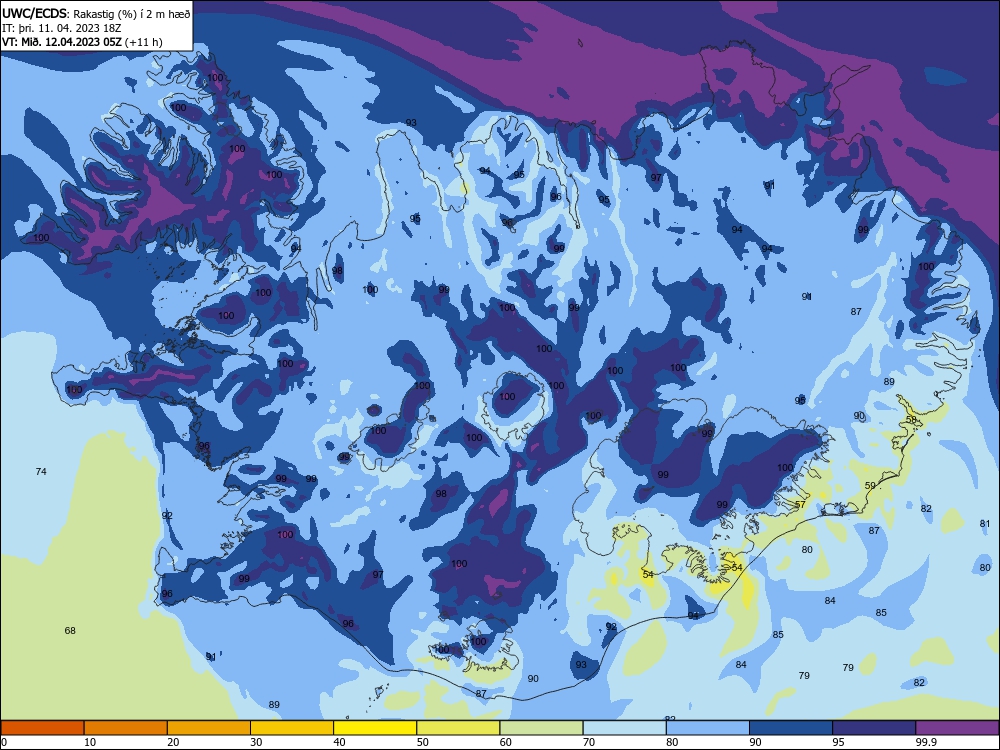Select the 68 humidity value in the southwest
This screenshot has height=750, width=1000.
pyautogui.click(x=70, y=630)
